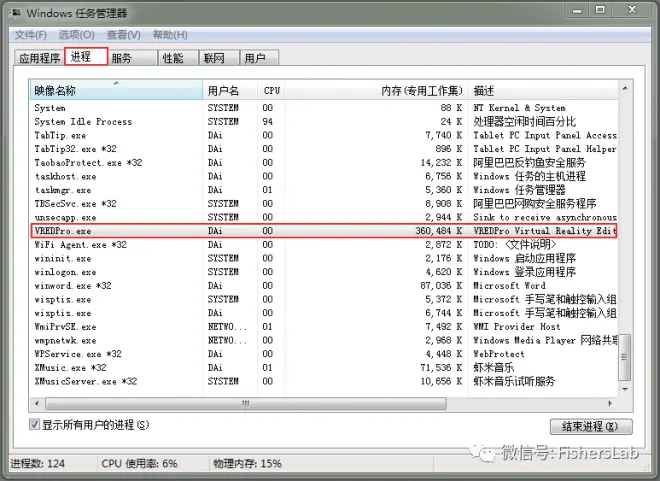Open the 帮助(H) menu
The height and width of the screenshot is (481, 660).
point(170,35)
